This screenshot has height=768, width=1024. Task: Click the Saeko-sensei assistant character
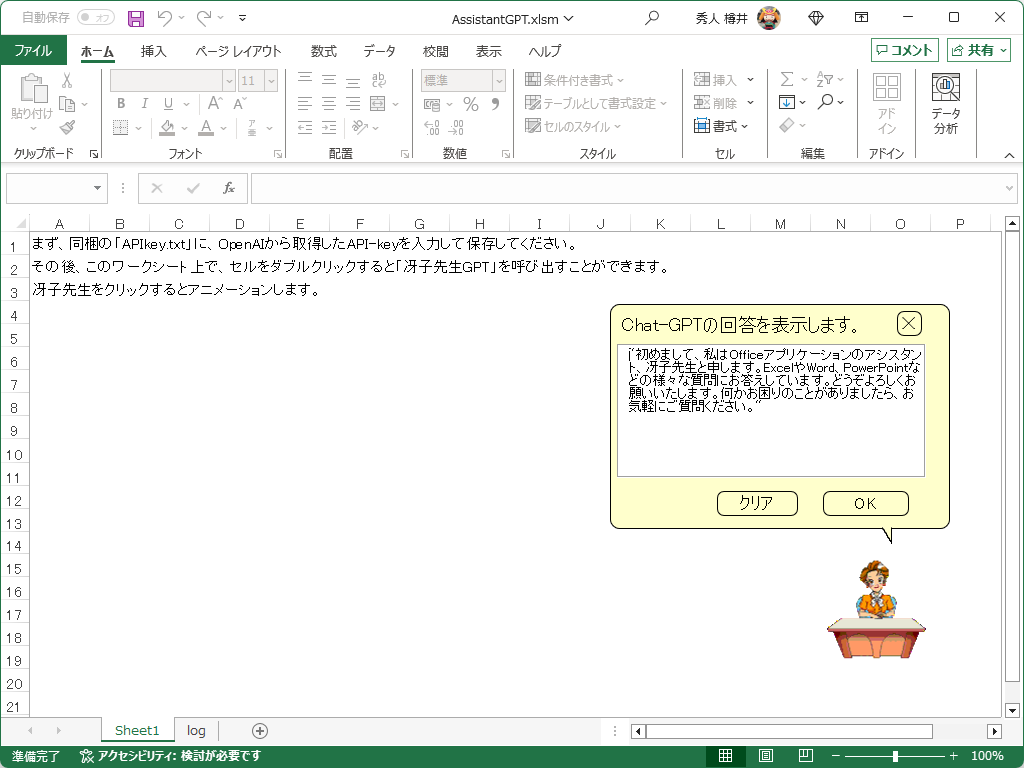tap(876, 609)
